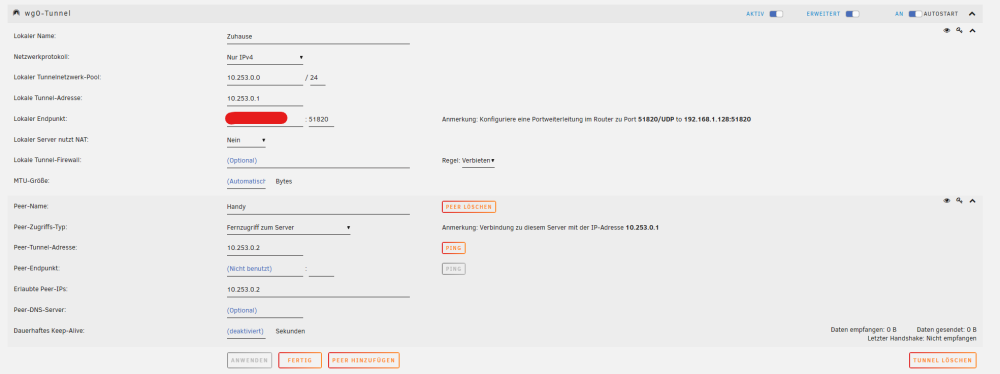The height and width of the screenshot is (374, 1000).
Task: Click the Lokaler Endpunkt label
Action: click(x=40, y=119)
